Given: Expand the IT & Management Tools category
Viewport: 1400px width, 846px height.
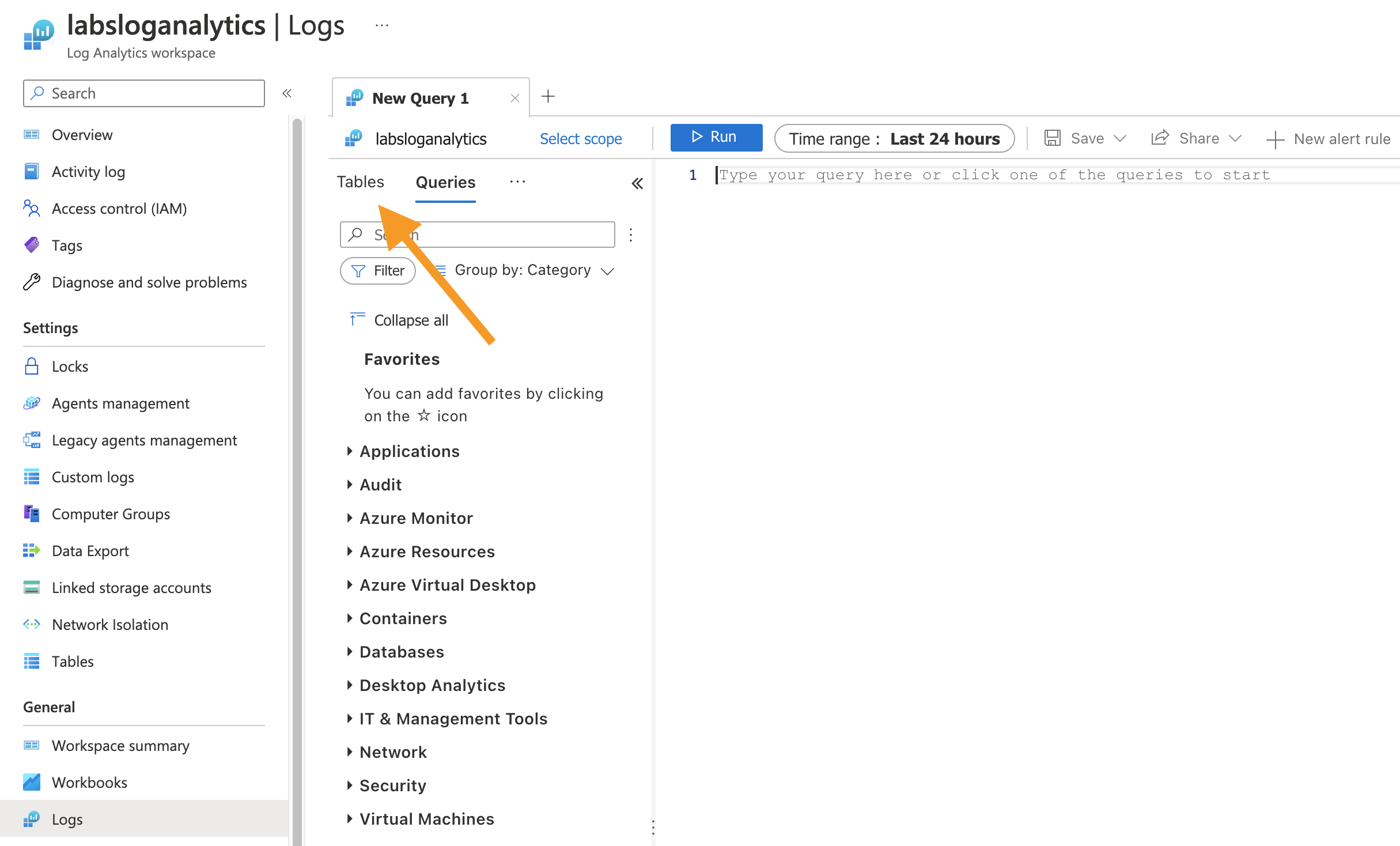Looking at the screenshot, I should pos(350,719).
